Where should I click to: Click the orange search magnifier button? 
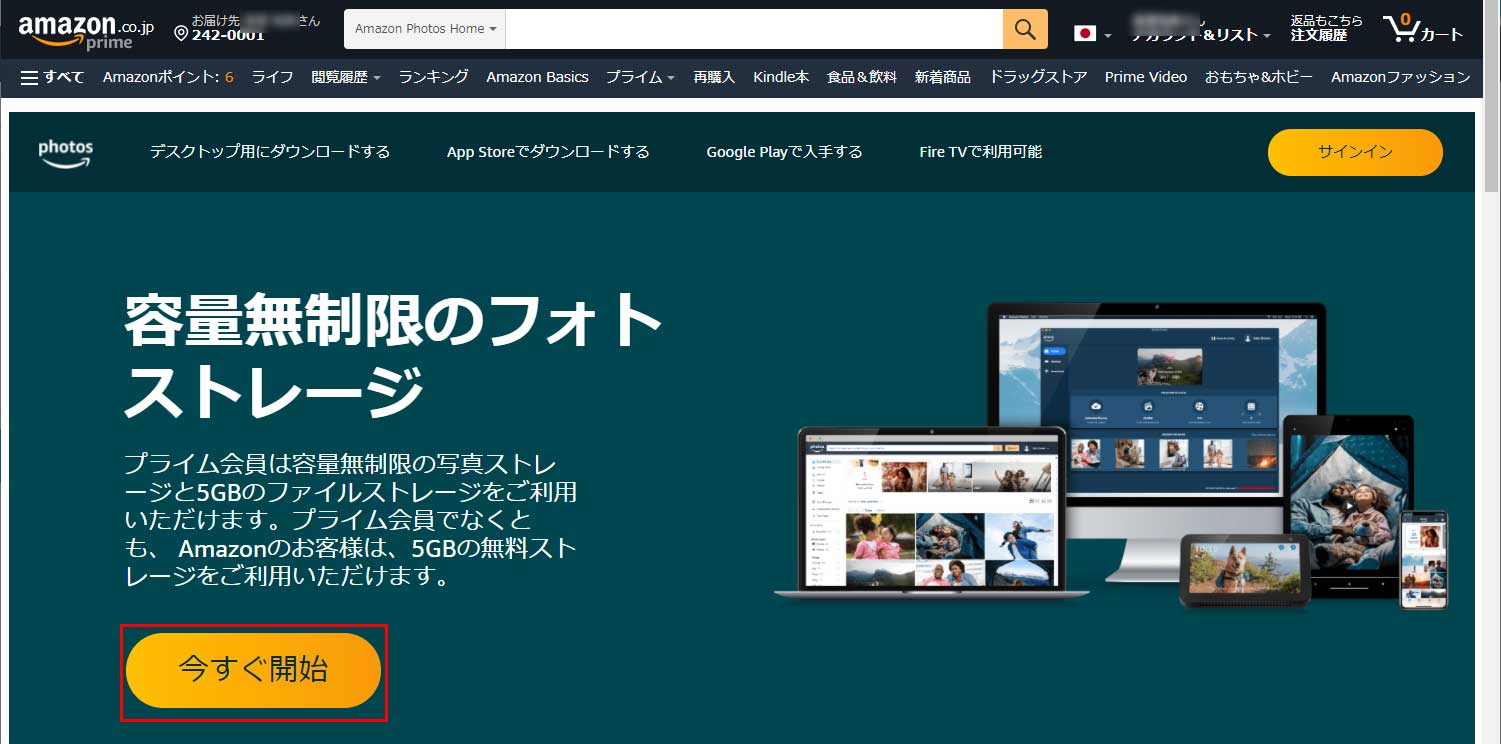click(x=1025, y=29)
